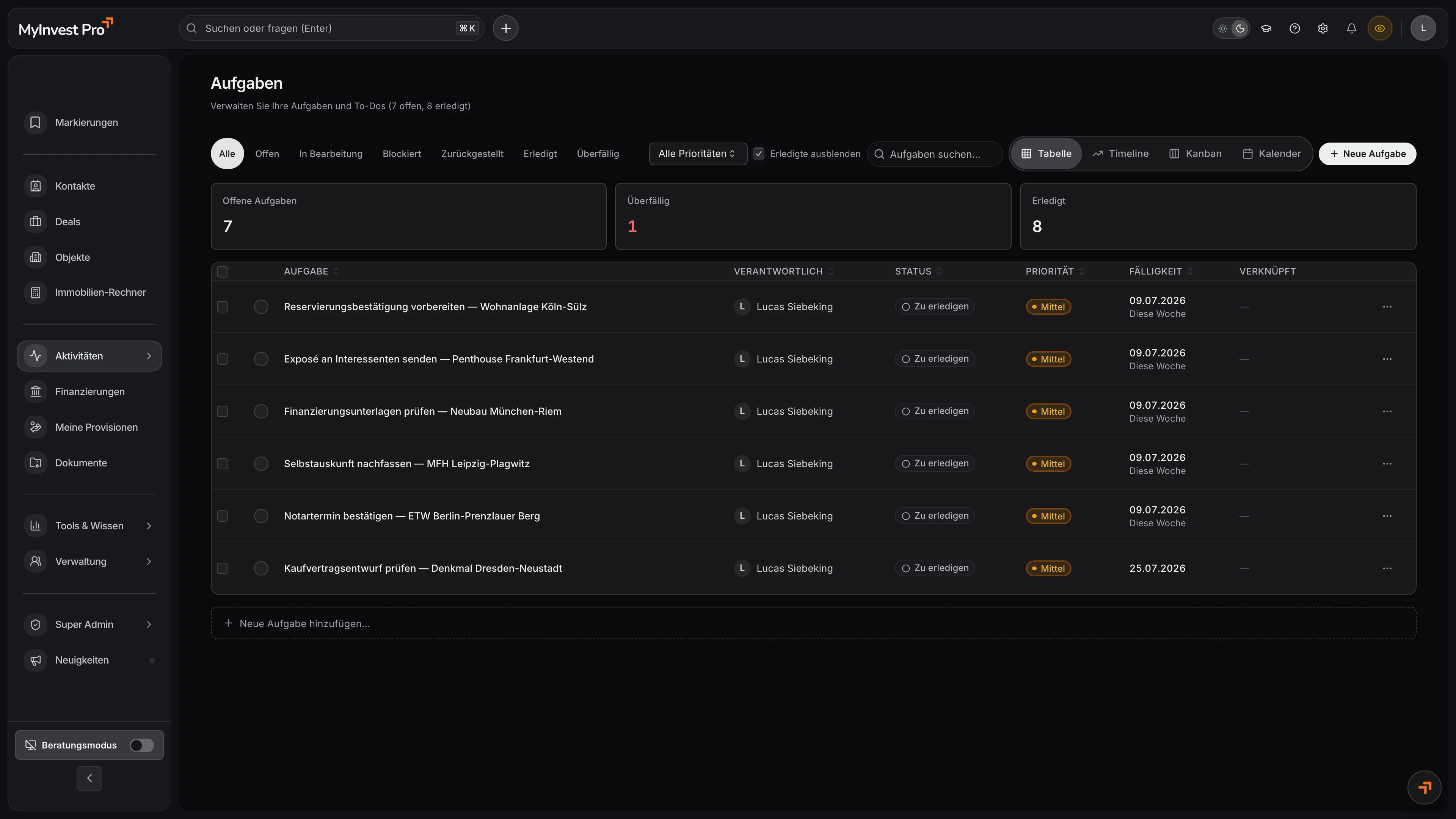
Task: Open row actions for Finanzierungsunterlagen prüfen task
Action: tap(1387, 411)
